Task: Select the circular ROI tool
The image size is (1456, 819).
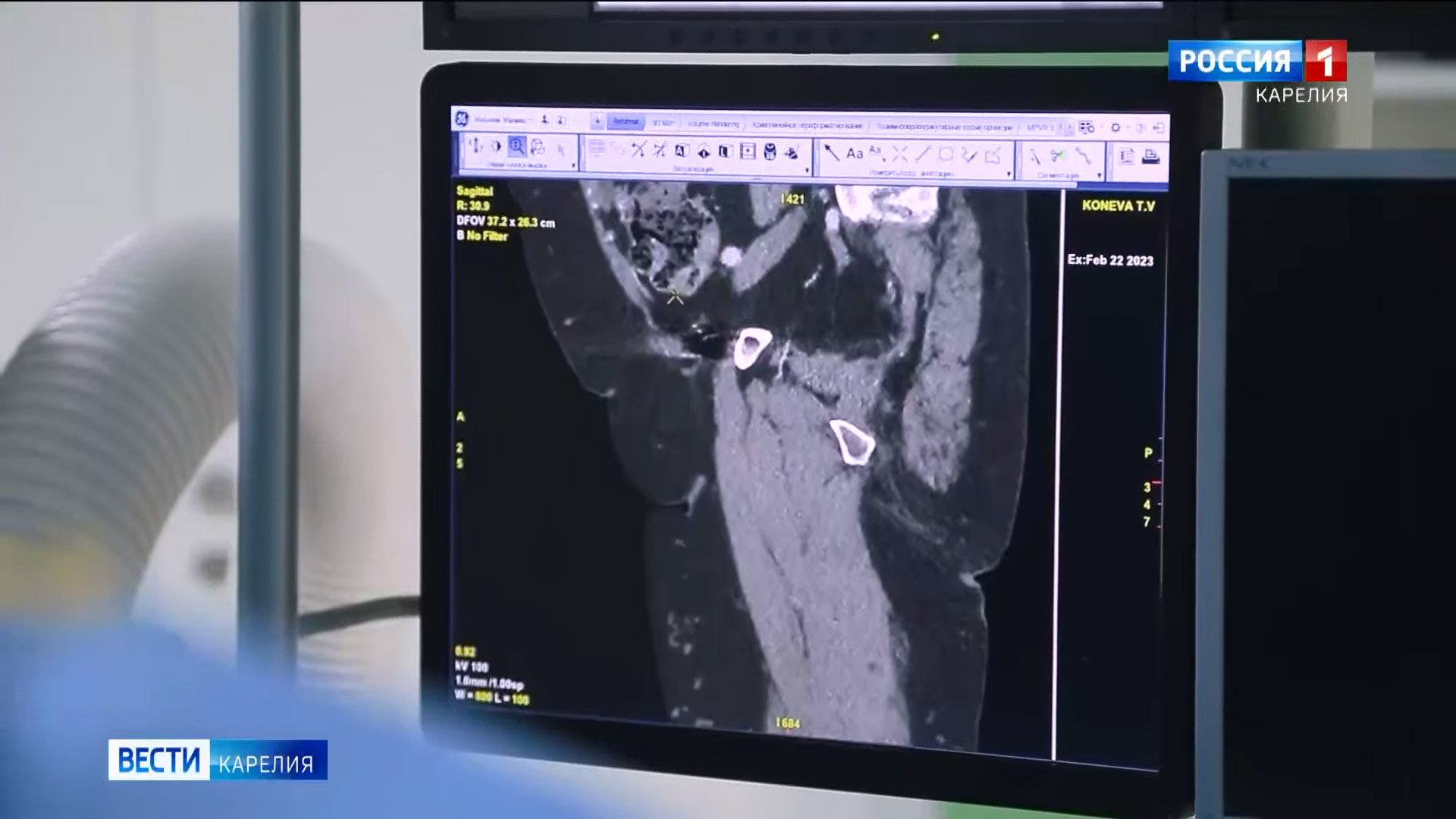Action: click(x=946, y=155)
